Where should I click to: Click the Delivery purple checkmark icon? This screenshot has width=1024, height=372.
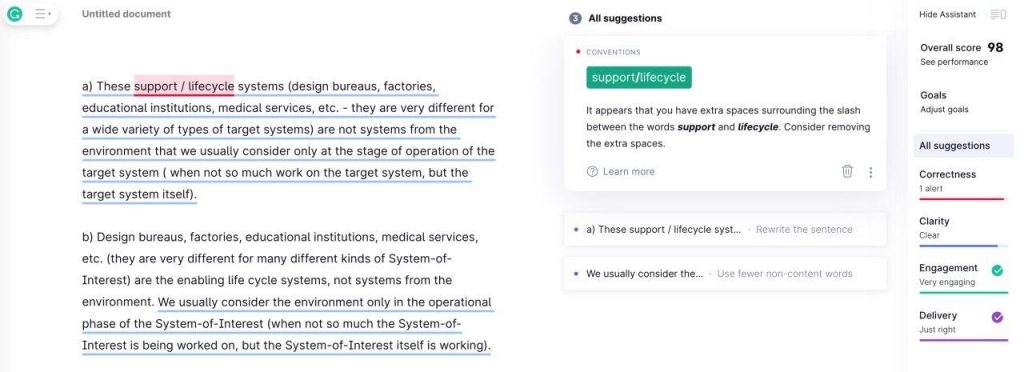tap(997, 317)
